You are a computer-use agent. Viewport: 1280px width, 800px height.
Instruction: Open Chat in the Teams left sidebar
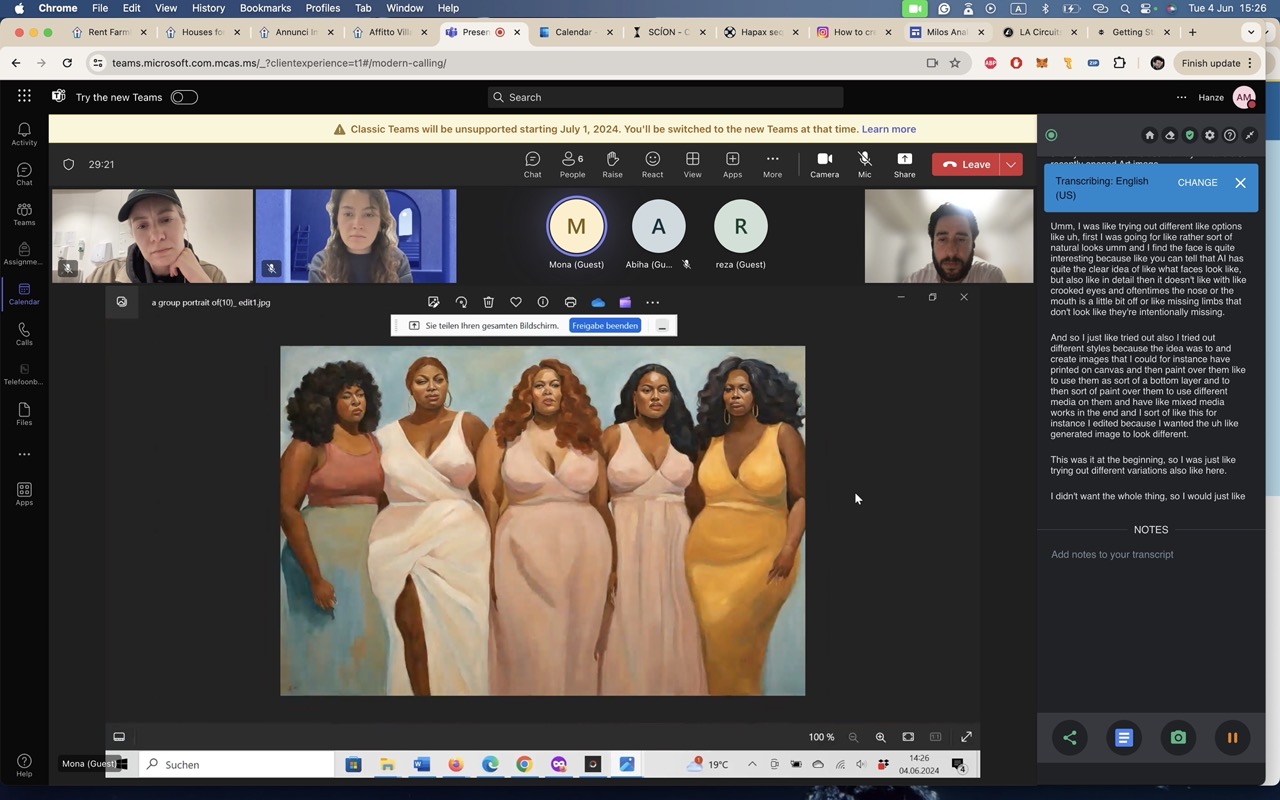(24, 174)
